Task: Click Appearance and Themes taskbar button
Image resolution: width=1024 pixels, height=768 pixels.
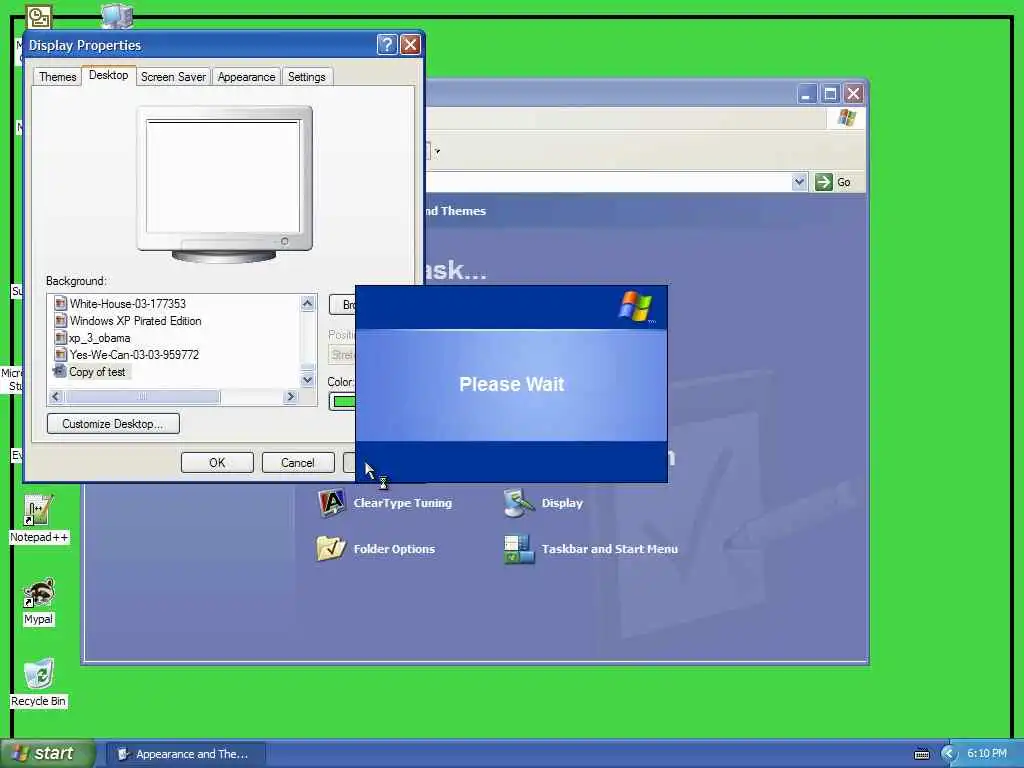Action: (x=185, y=754)
